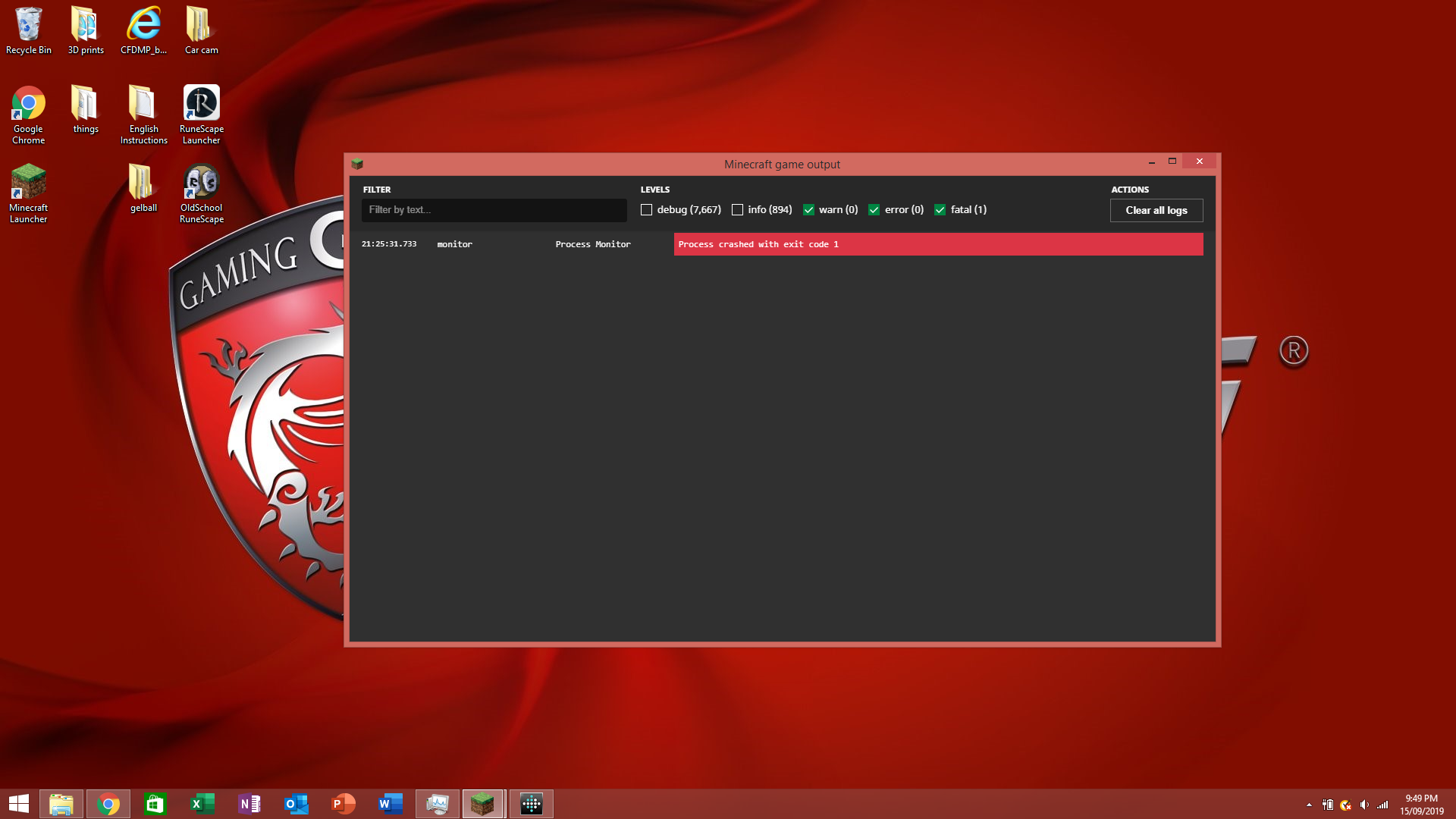Uncheck the fatal level checkbox
Image resolution: width=1456 pixels, height=819 pixels.
[x=940, y=210]
